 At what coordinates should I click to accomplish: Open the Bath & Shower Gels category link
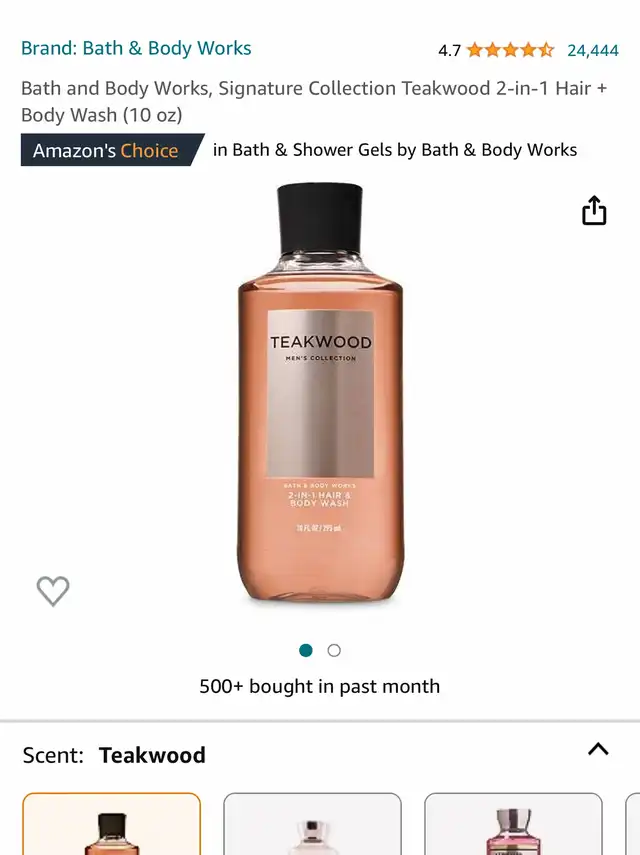tap(395, 150)
